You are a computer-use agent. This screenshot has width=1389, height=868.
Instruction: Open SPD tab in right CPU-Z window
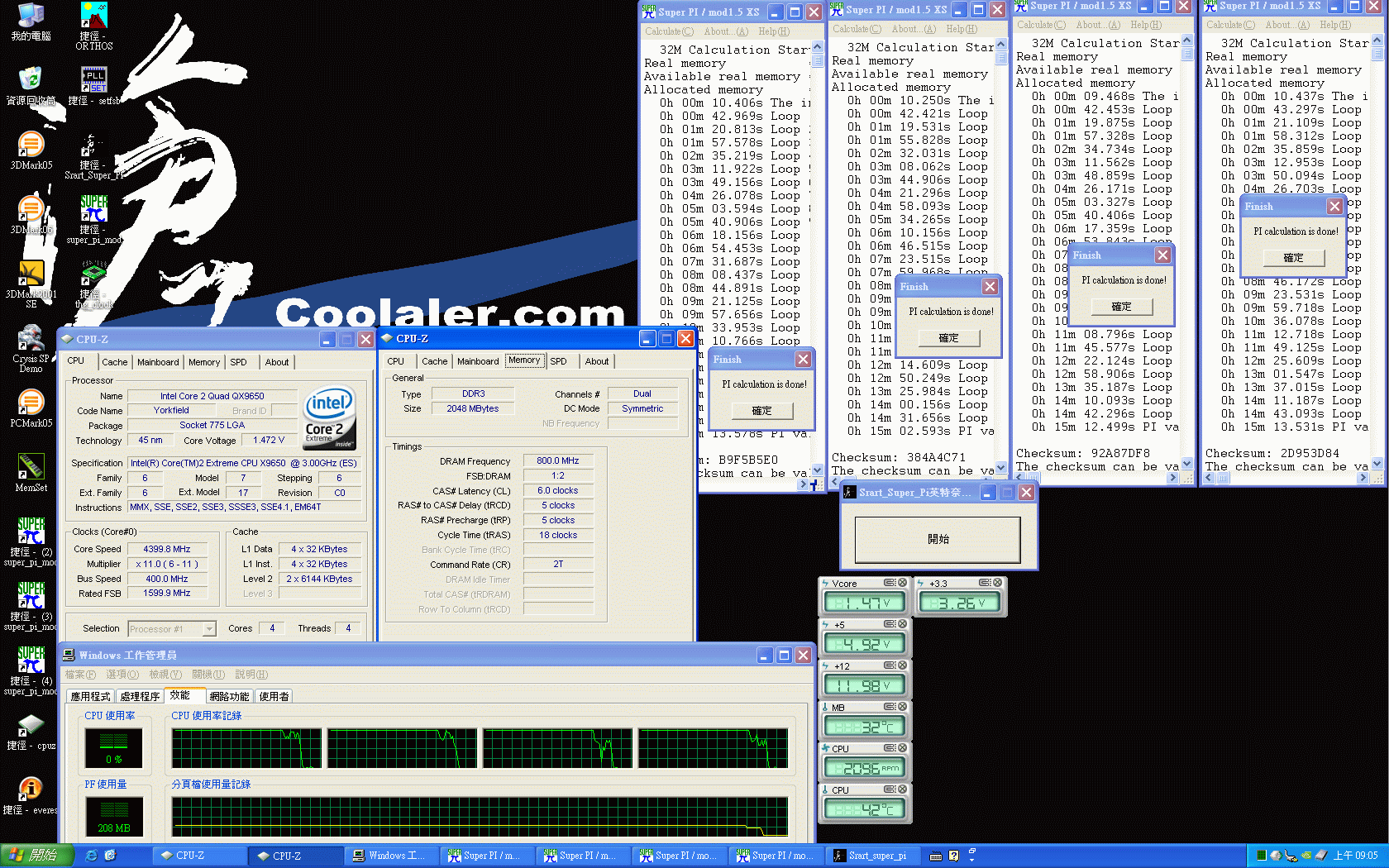(559, 361)
